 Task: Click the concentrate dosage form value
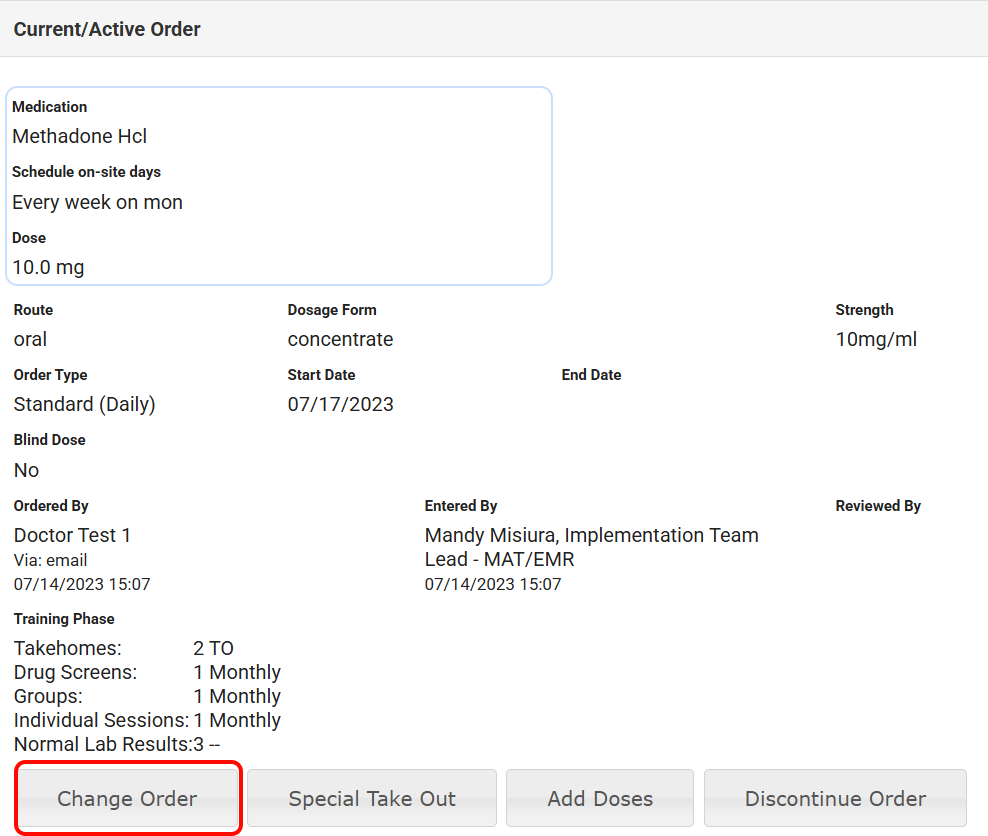tap(340, 339)
